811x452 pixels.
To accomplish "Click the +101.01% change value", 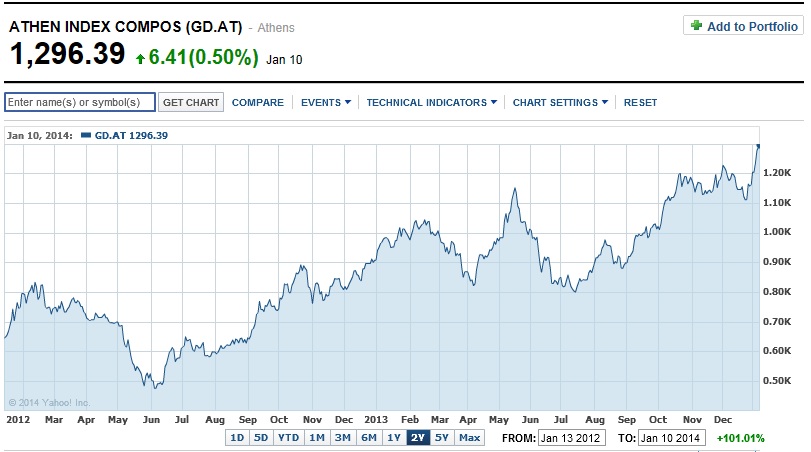I will (740, 438).
